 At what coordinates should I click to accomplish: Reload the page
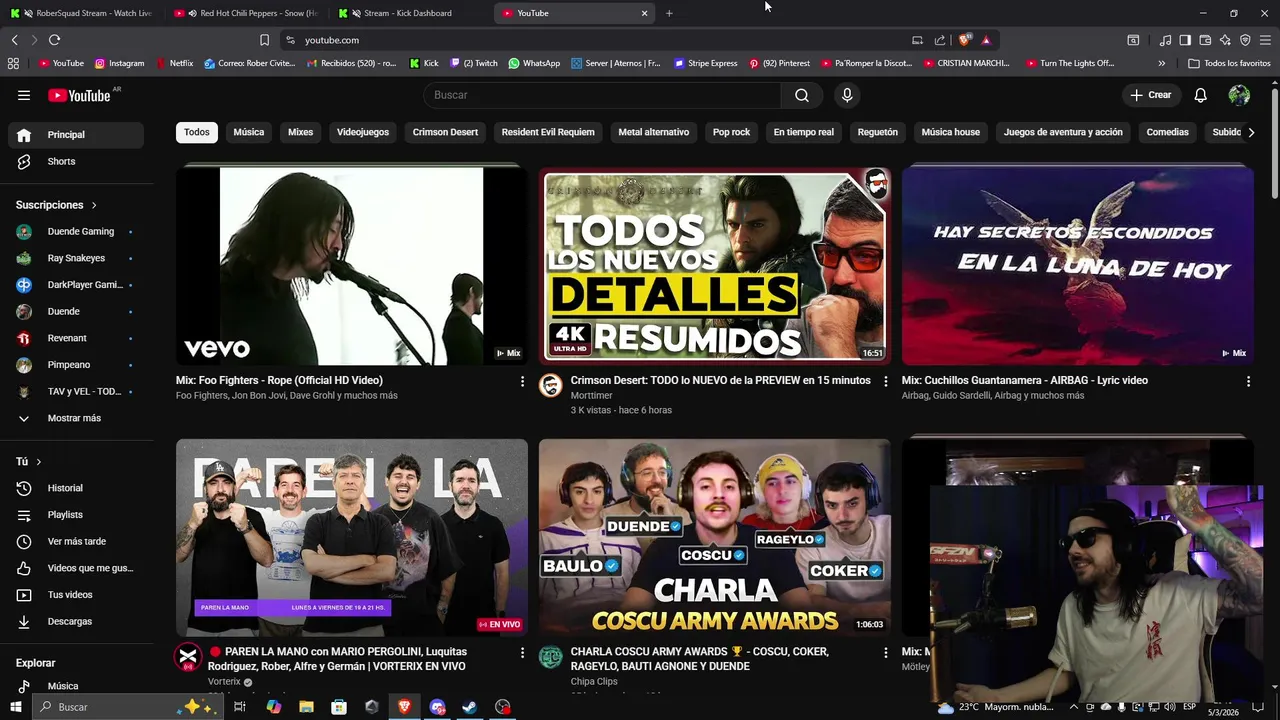tap(54, 40)
